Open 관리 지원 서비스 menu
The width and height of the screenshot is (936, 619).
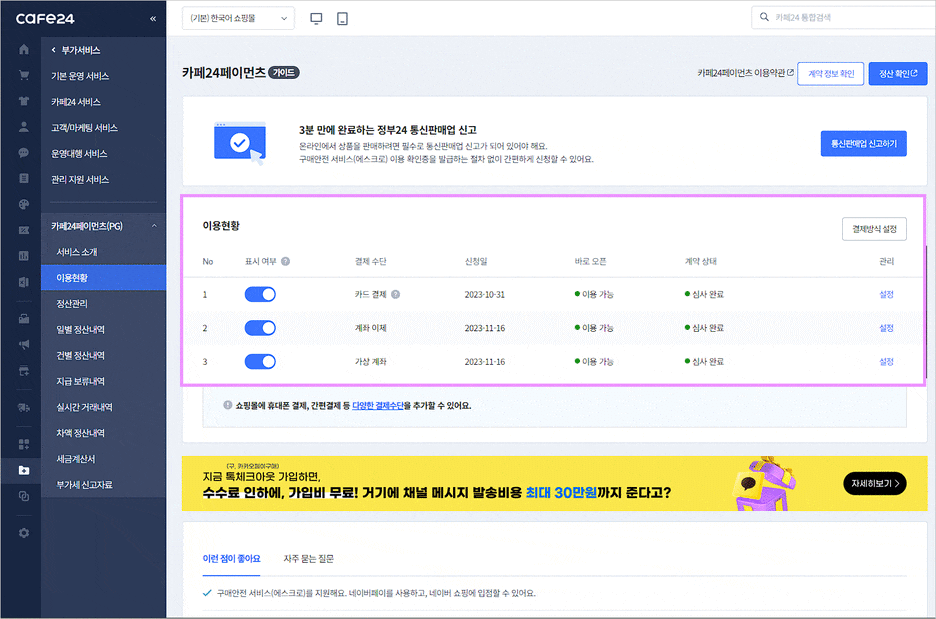click(80, 180)
